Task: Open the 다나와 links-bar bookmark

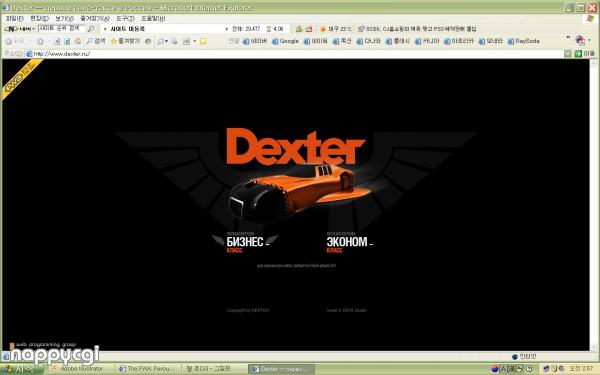Action: coord(368,41)
